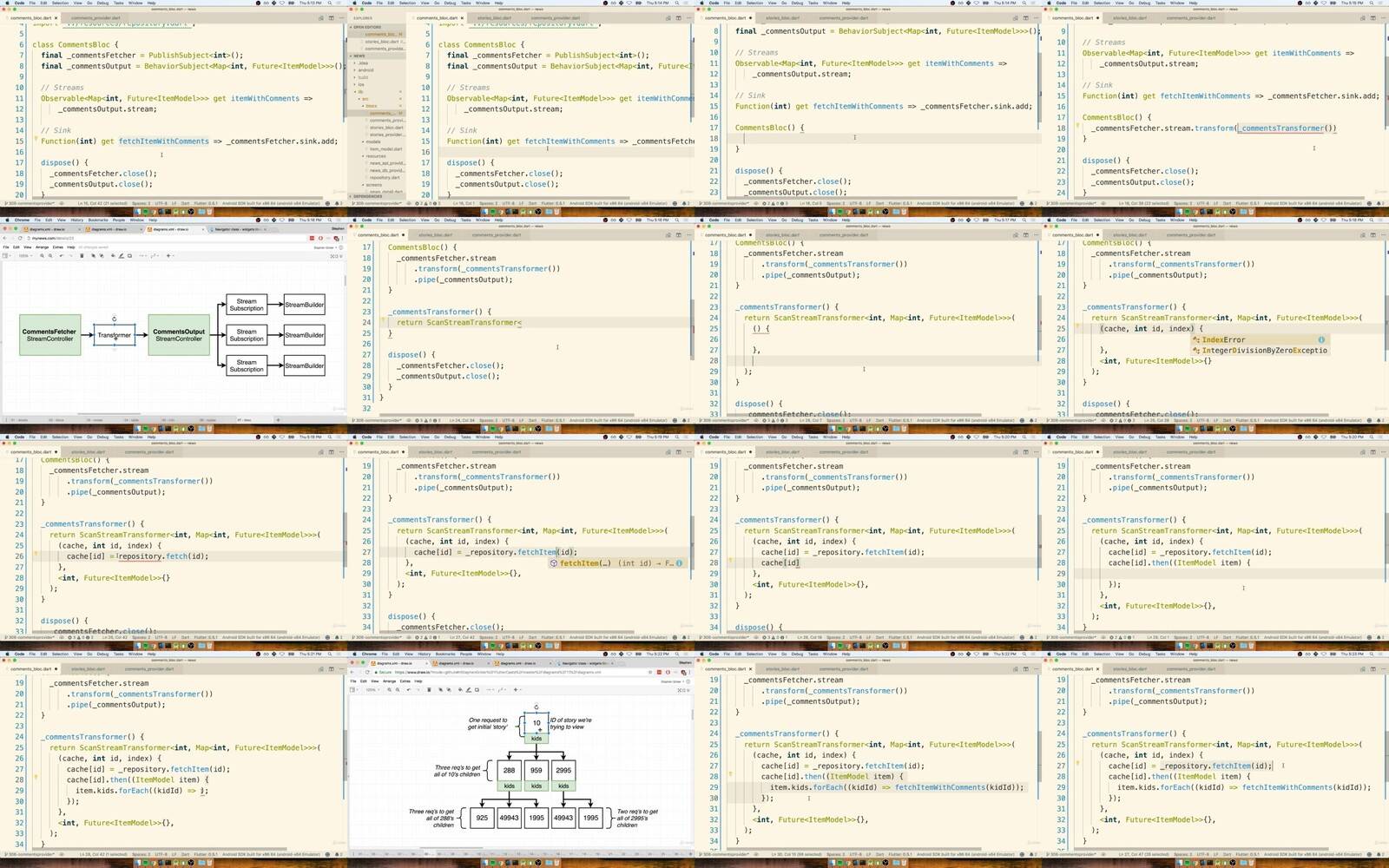Open waypoints dropdown in CommentsFetcher diagram toolbar
The image size is (1389, 868).
pos(155,255)
